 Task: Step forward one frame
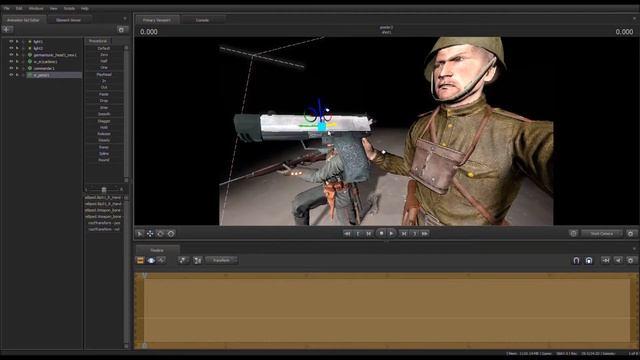[404, 234]
